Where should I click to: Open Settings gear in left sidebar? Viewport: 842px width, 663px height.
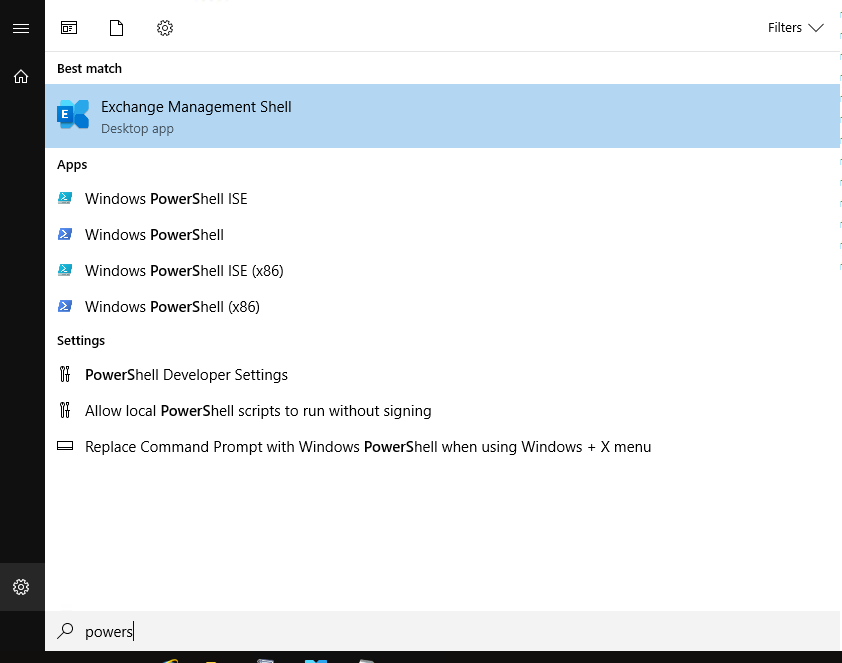click(x=21, y=587)
